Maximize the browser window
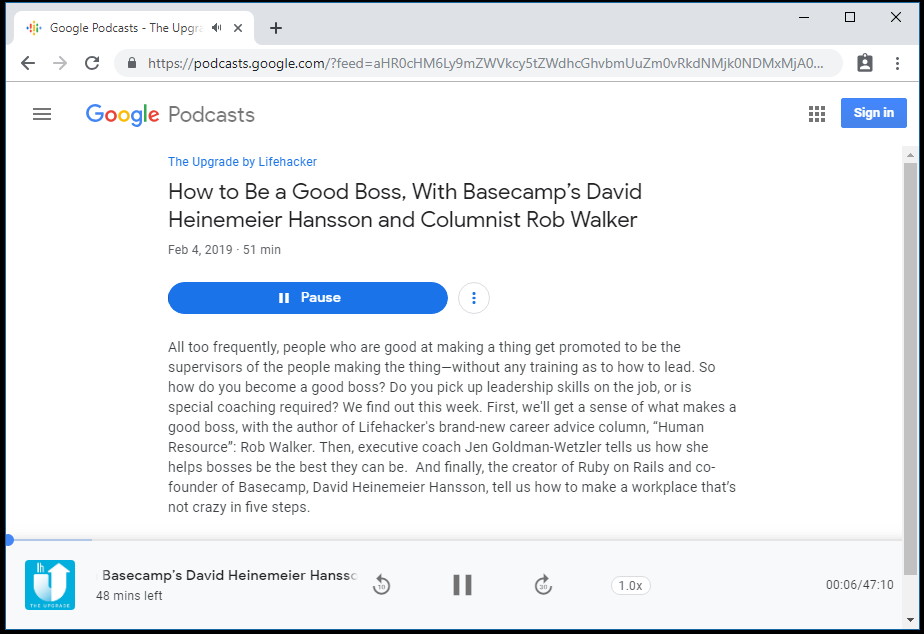Viewport: 924px width, 634px height. pos(850,17)
